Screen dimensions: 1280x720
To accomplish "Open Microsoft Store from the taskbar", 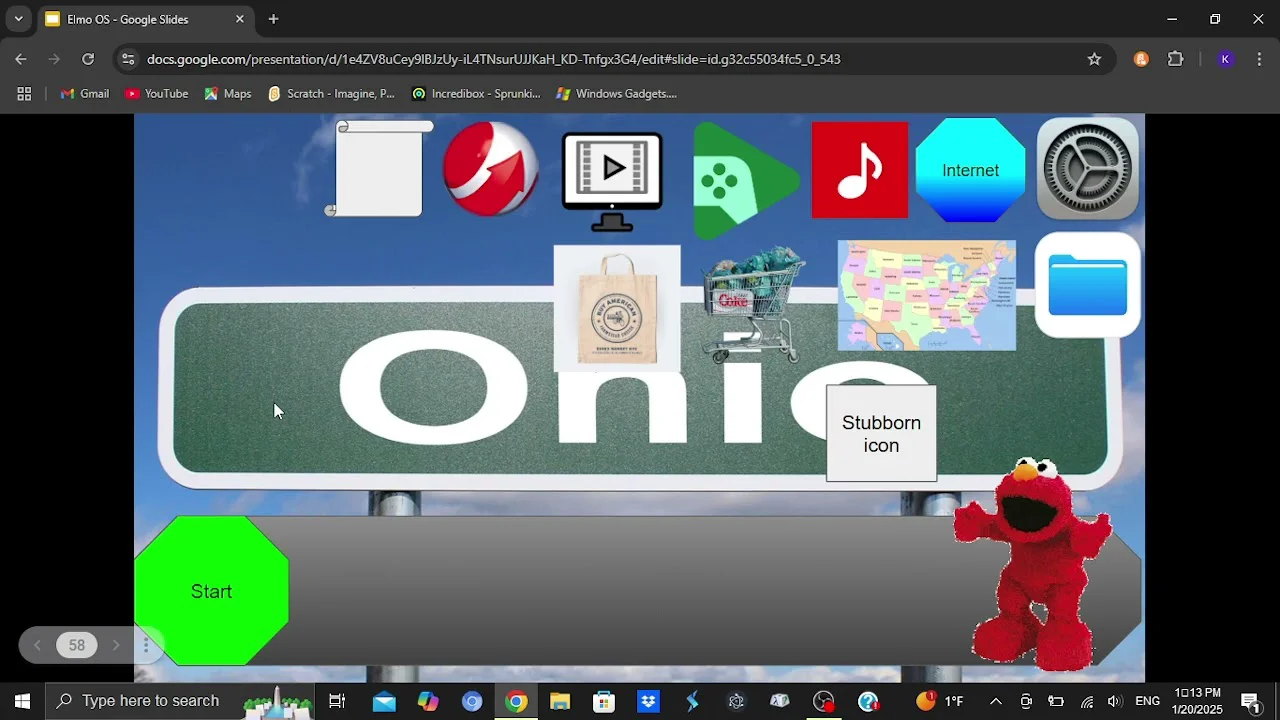I will 604,701.
